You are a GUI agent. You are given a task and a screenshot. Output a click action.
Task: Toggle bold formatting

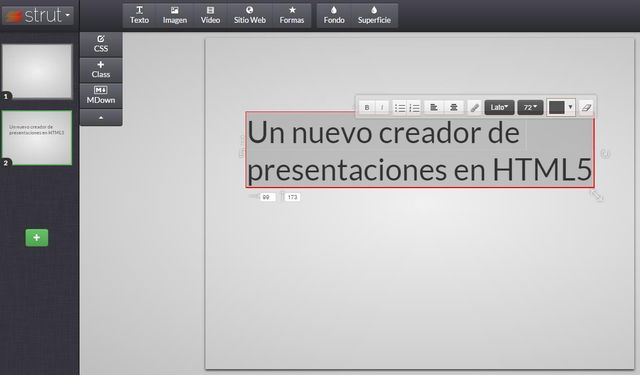[367, 107]
